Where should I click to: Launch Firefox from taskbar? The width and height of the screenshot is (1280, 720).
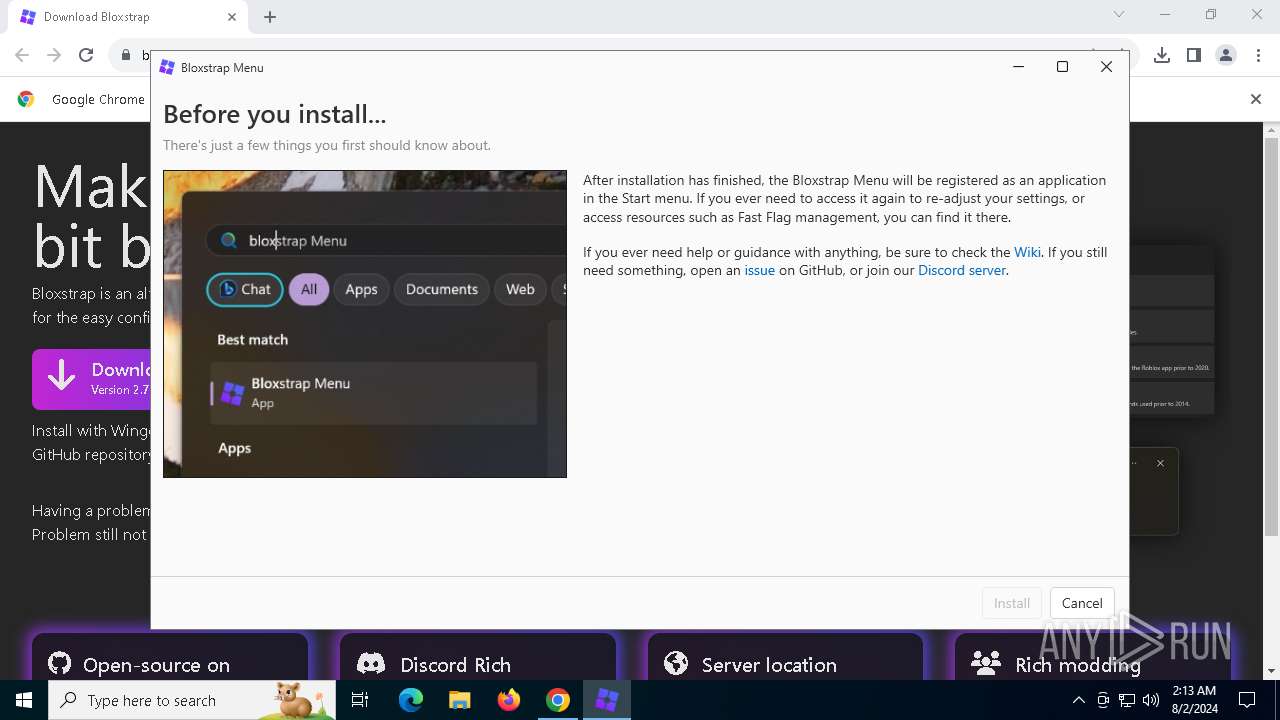tap(508, 700)
